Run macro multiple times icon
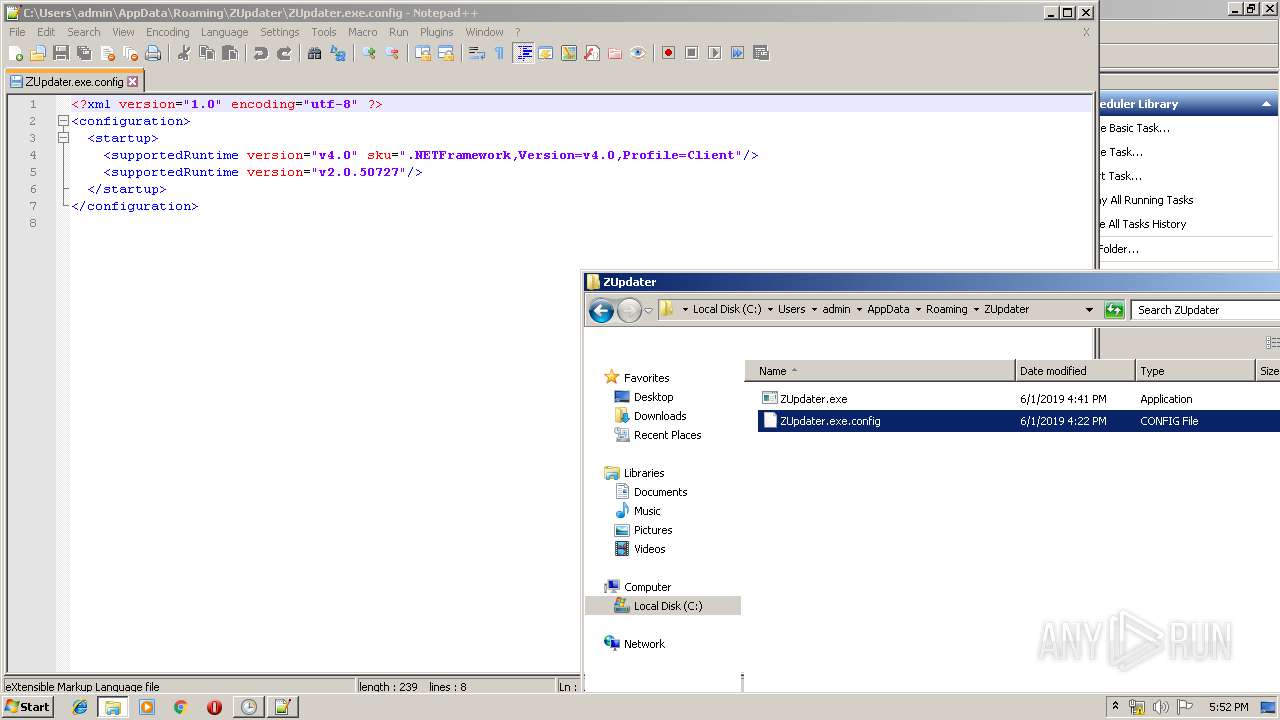 pos(737,53)
